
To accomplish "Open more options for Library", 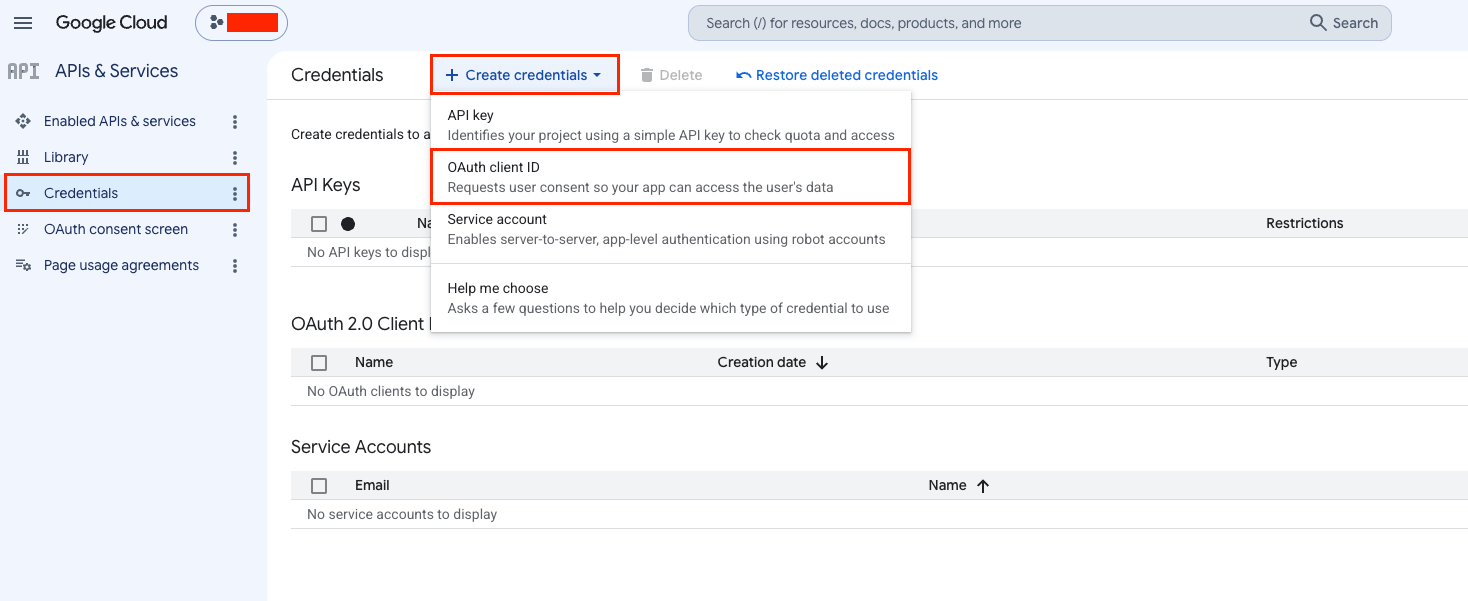I will point(235,157).
